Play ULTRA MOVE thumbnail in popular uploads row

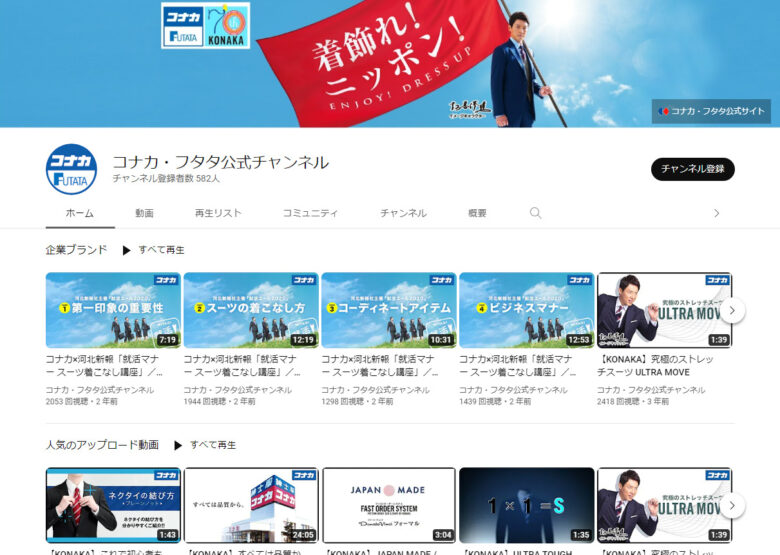(664, 505)
